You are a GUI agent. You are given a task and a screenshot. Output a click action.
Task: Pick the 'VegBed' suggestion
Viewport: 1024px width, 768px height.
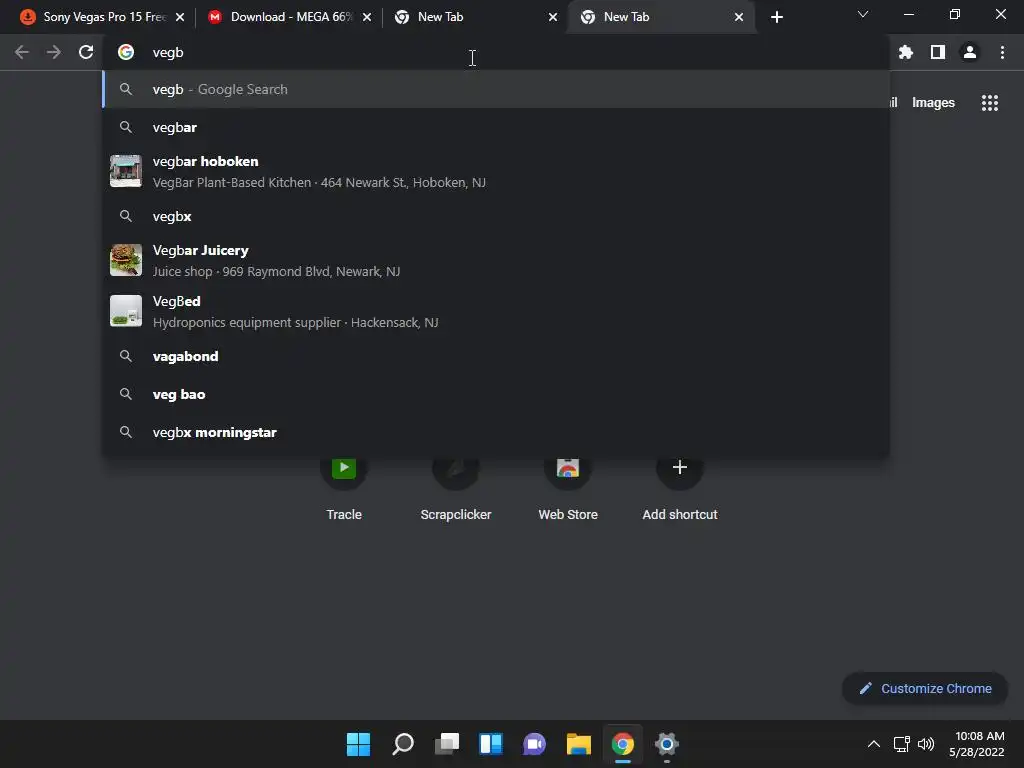click(x=496, y=312)
